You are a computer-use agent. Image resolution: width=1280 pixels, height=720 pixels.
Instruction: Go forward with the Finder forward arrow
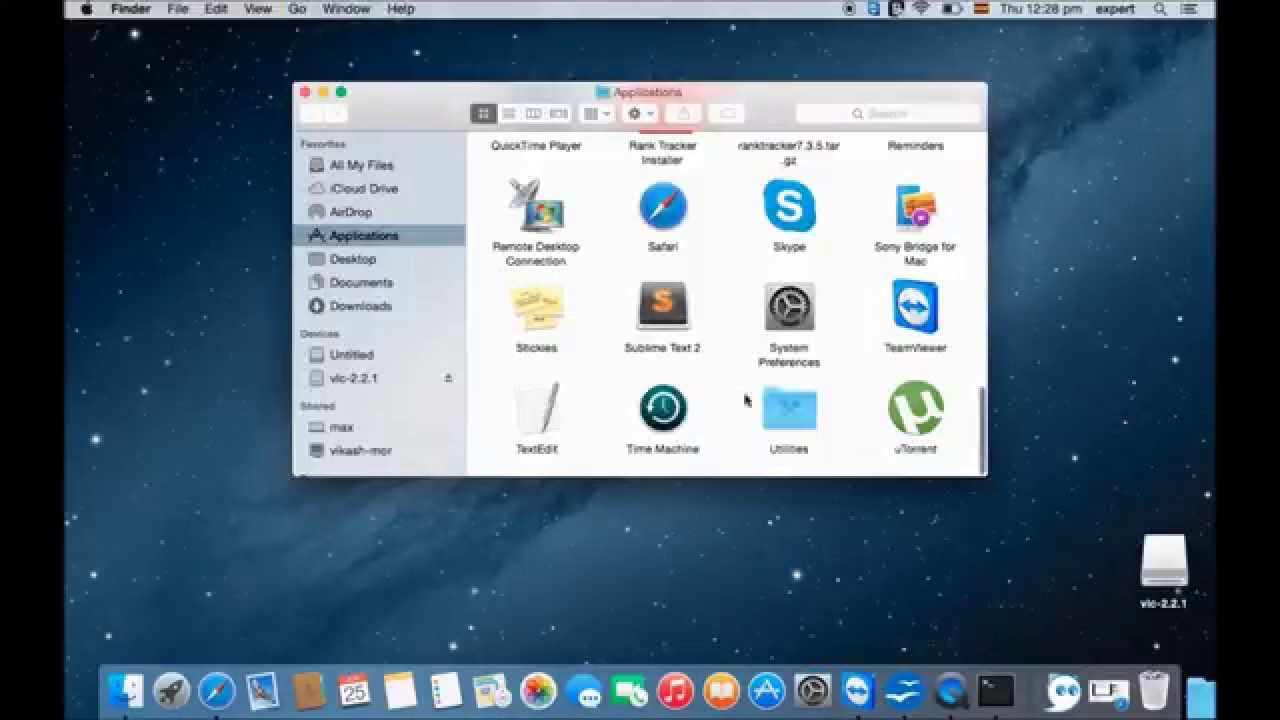[x=335, y=114]
